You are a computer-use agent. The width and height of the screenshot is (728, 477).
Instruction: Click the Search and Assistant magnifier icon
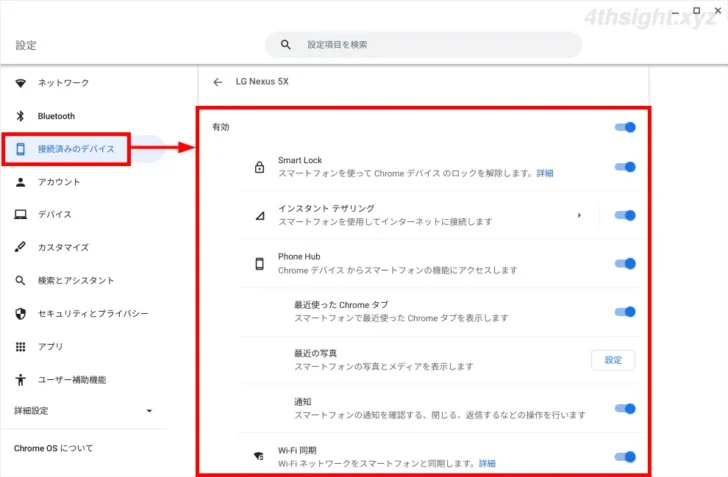click(x=20, y=281)
